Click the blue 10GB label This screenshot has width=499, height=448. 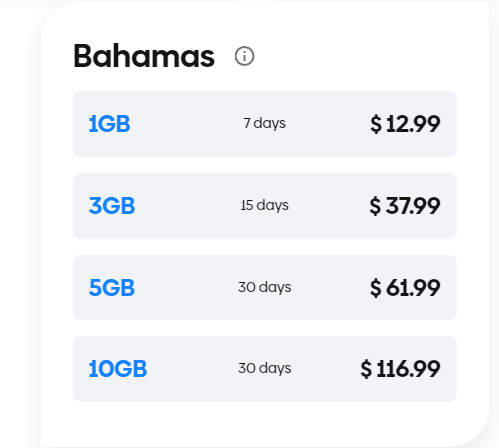click(118, 369)
